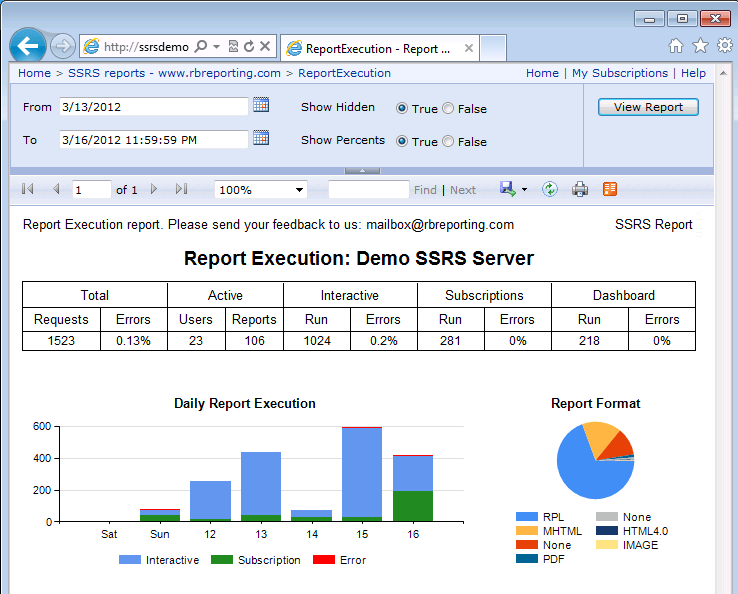Open the My Subscriptions link
This screenshot has width=738, height=594.
tap(620, 73)
